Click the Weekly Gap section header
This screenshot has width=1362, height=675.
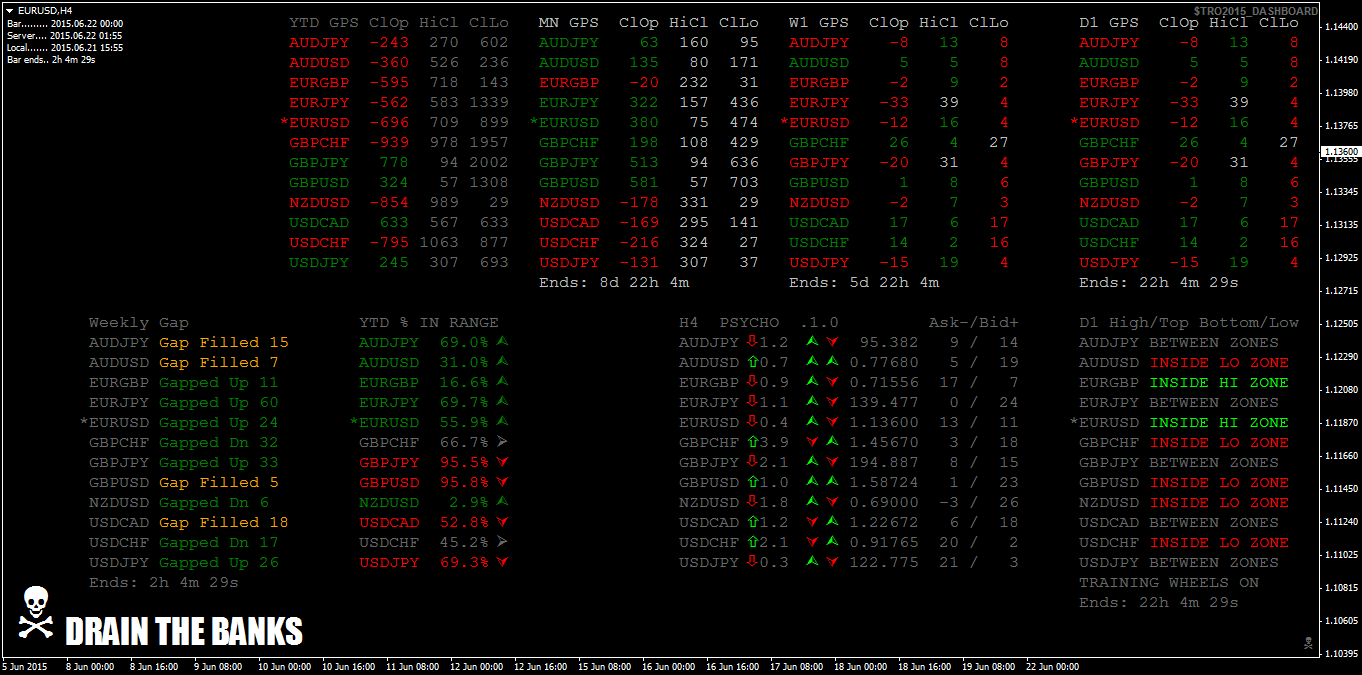(x=139, y=322)
